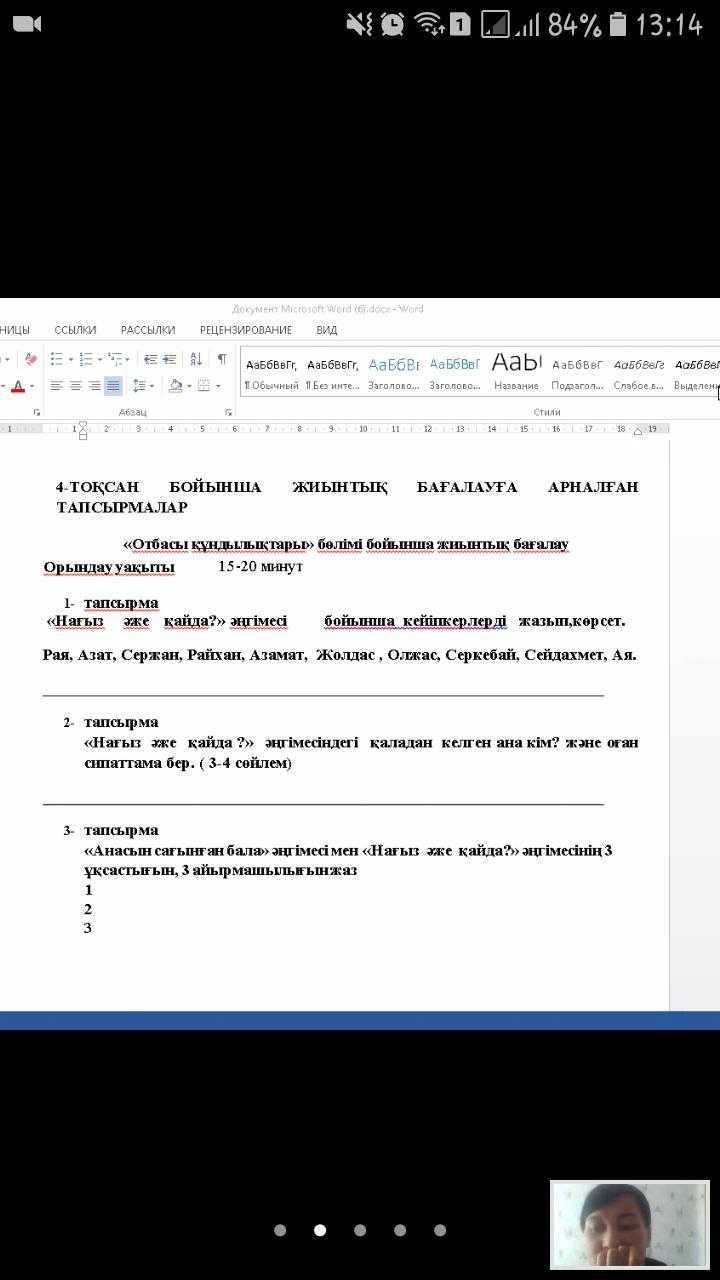Align the text to the right

click(x=94, y=386)
